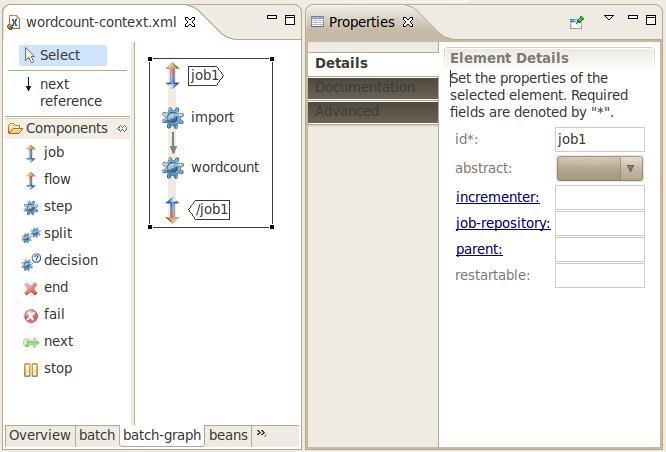This screenshot has height=452, width=666.
Task: Pick the next transition component
Action: pyautogui.click(x=57, y=341)
